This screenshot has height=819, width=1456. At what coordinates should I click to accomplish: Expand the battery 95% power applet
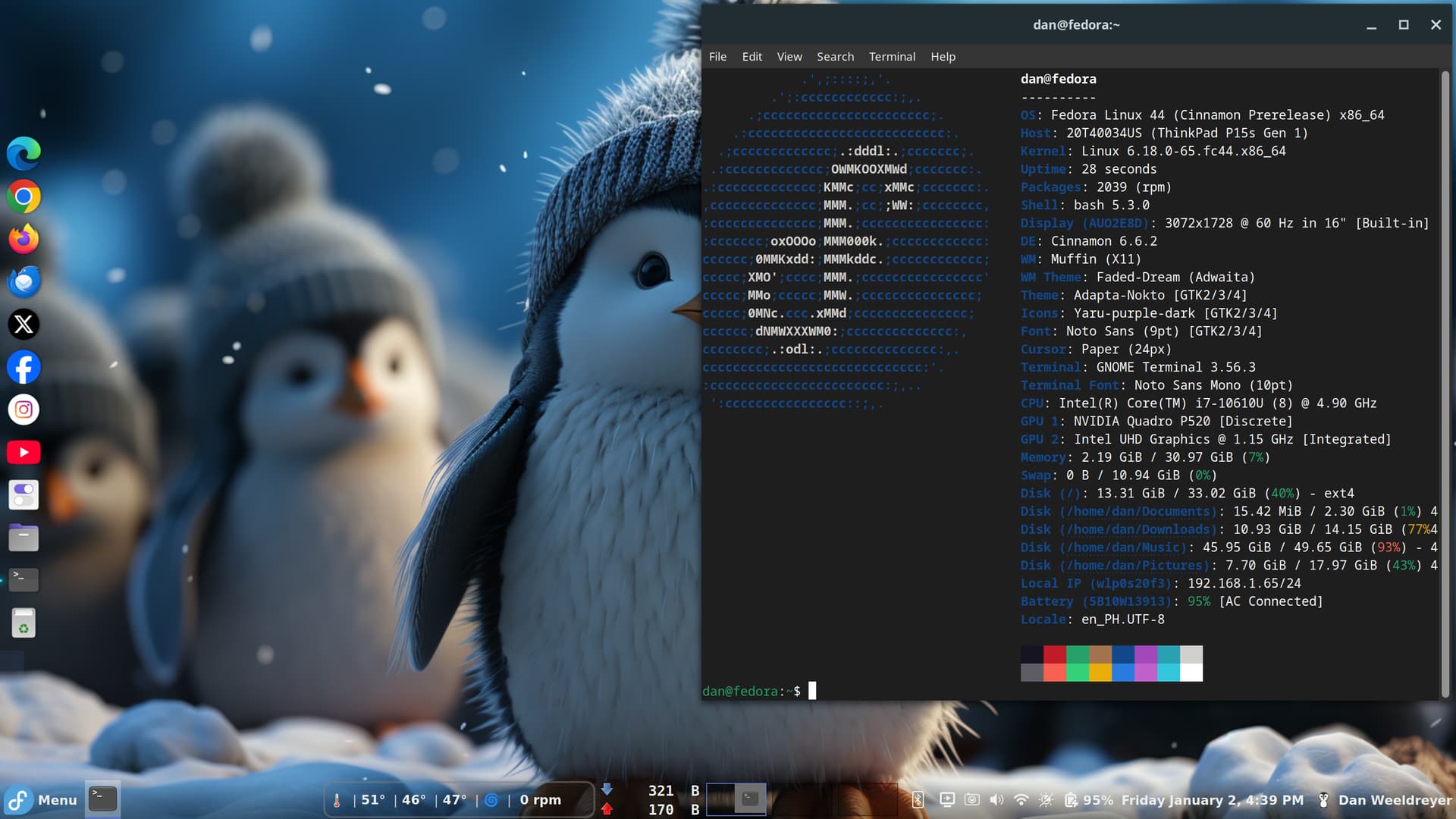pos(1088,800)
